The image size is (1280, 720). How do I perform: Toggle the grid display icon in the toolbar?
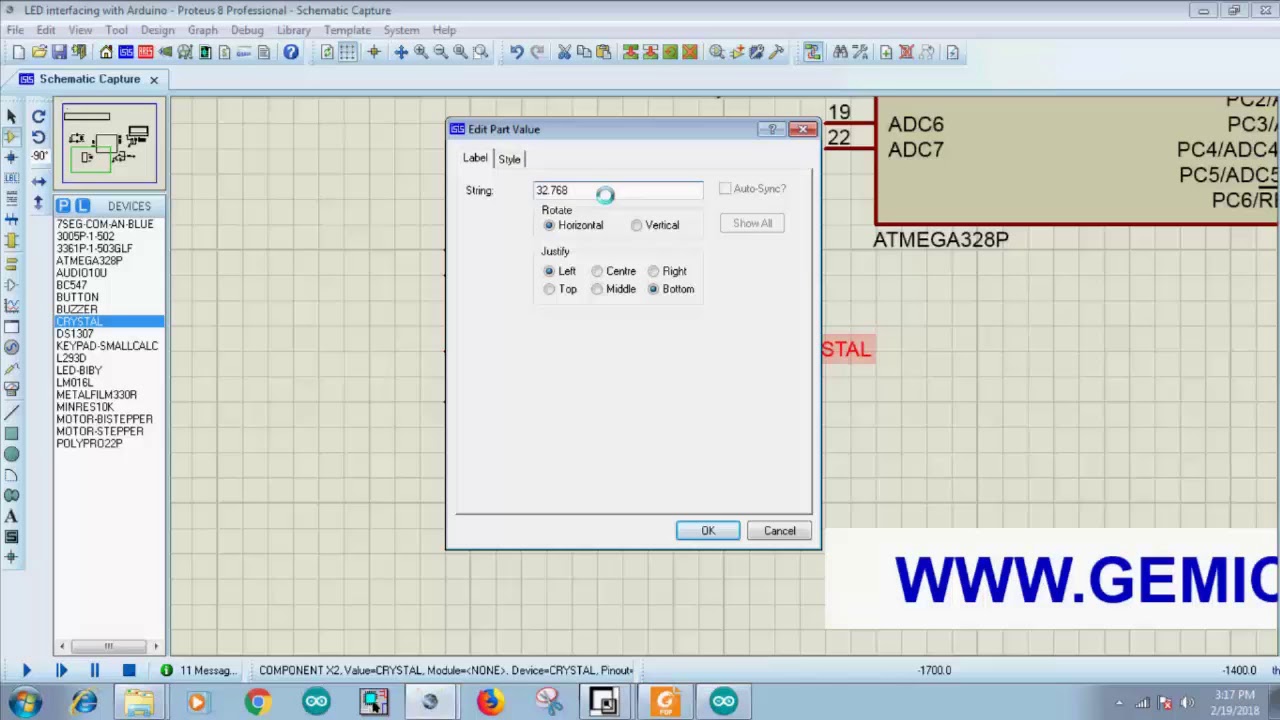(347, 52)
